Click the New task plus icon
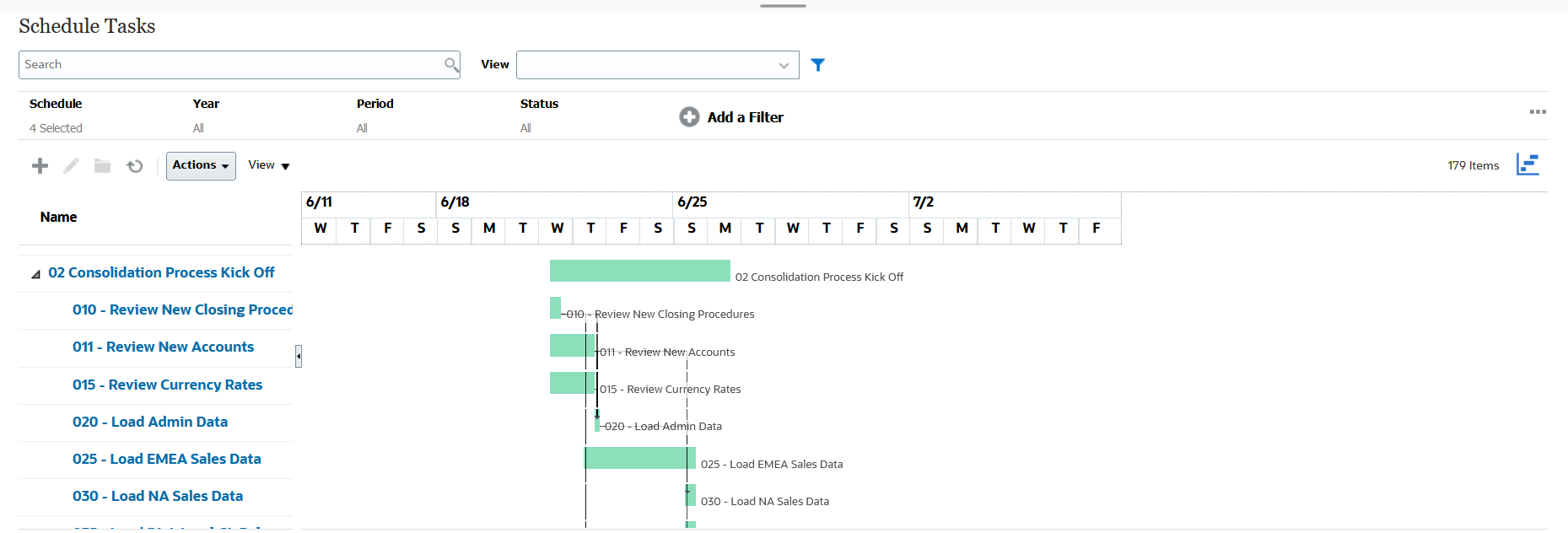1568x533 pixels. click(x=40, y=166)
